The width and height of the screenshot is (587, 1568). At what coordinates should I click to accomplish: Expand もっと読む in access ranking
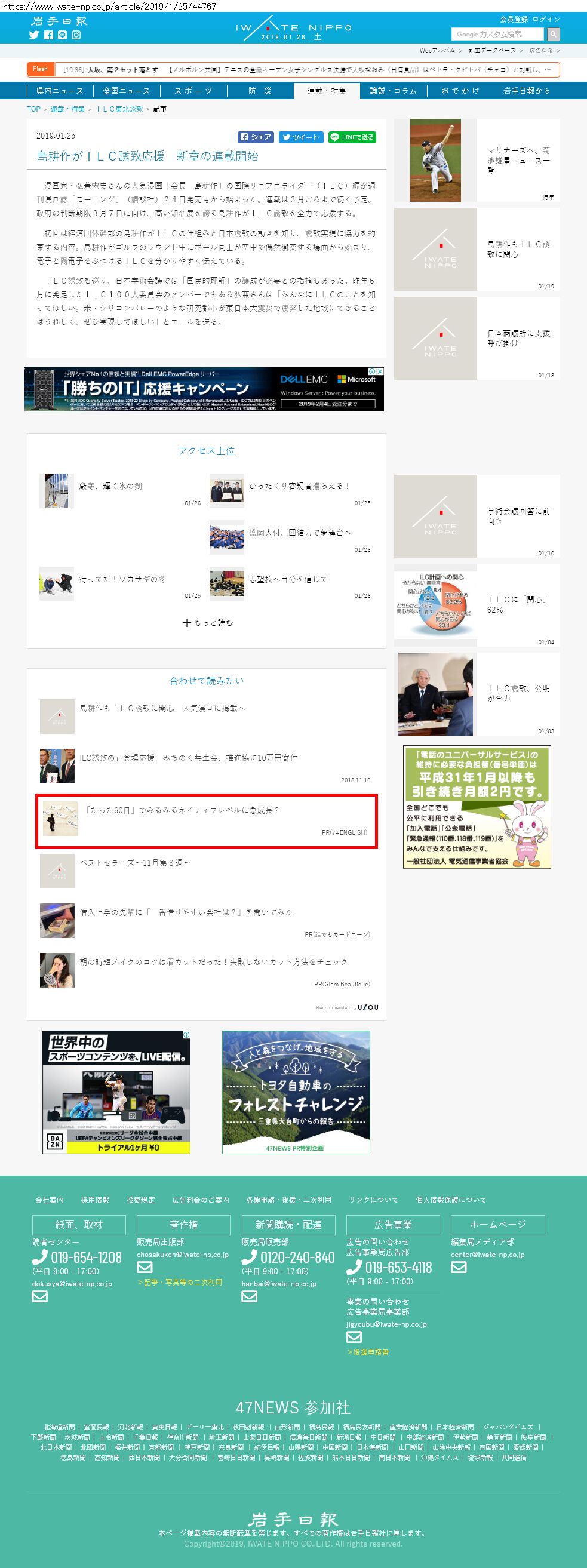point(207,623)
